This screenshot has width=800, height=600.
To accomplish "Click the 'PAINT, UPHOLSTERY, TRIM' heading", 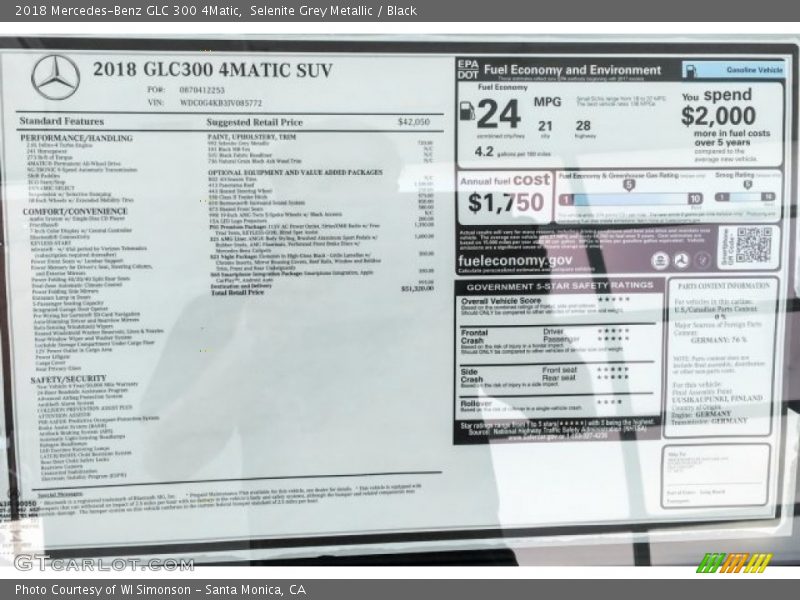I will click(x=252, y=137).
